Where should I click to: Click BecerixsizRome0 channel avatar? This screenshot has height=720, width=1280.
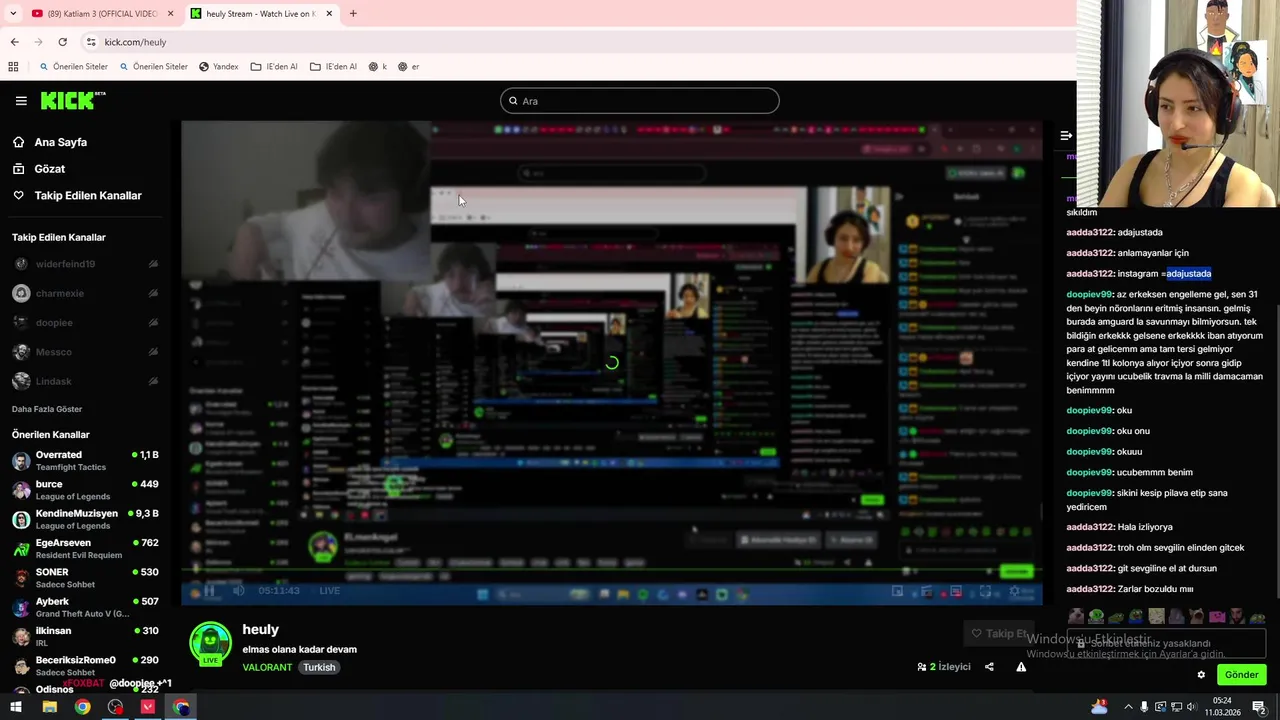(21, 666)
